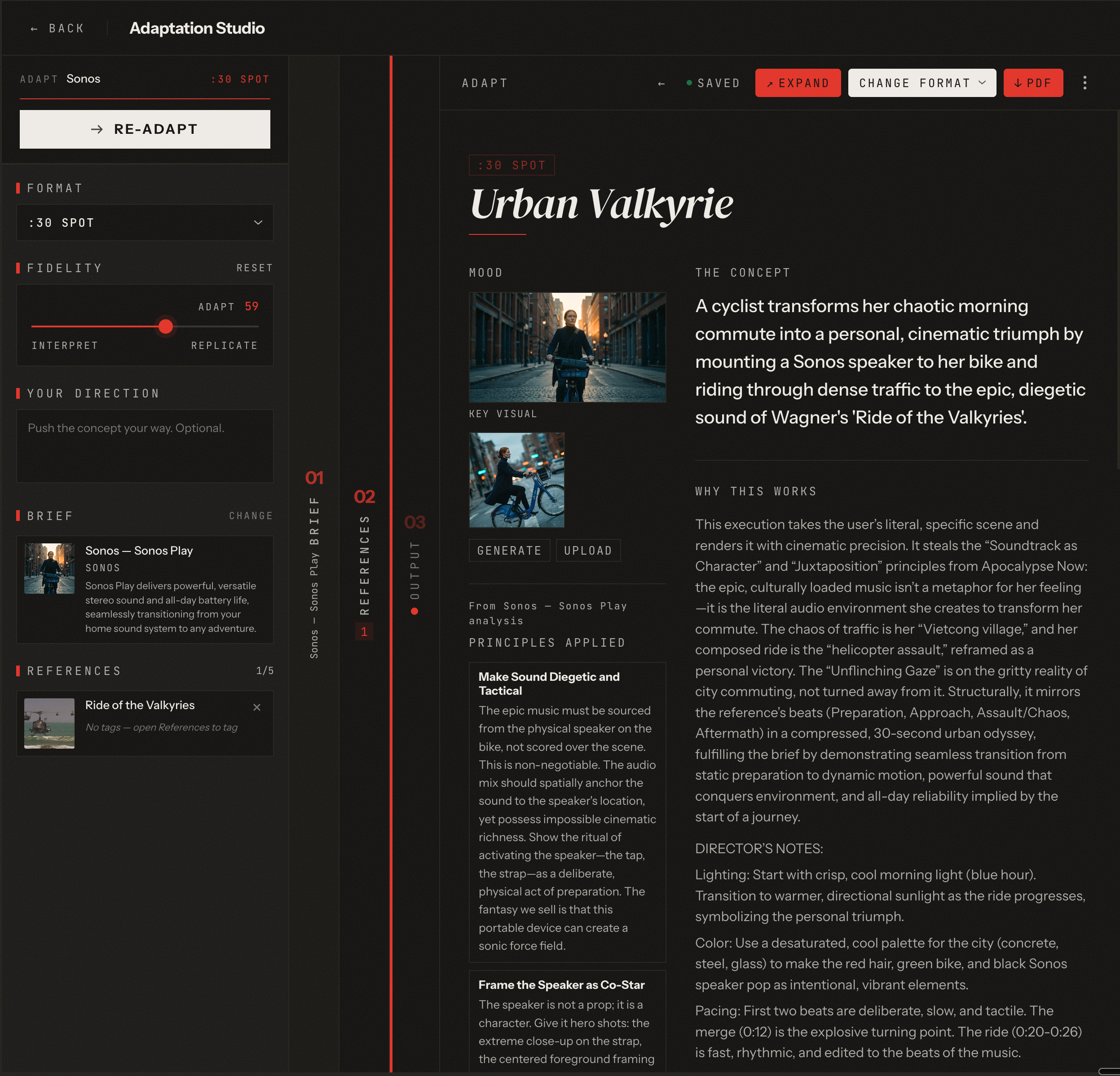
Task: Reset the fidelity slider with RESET
Action: click(254, 268)
